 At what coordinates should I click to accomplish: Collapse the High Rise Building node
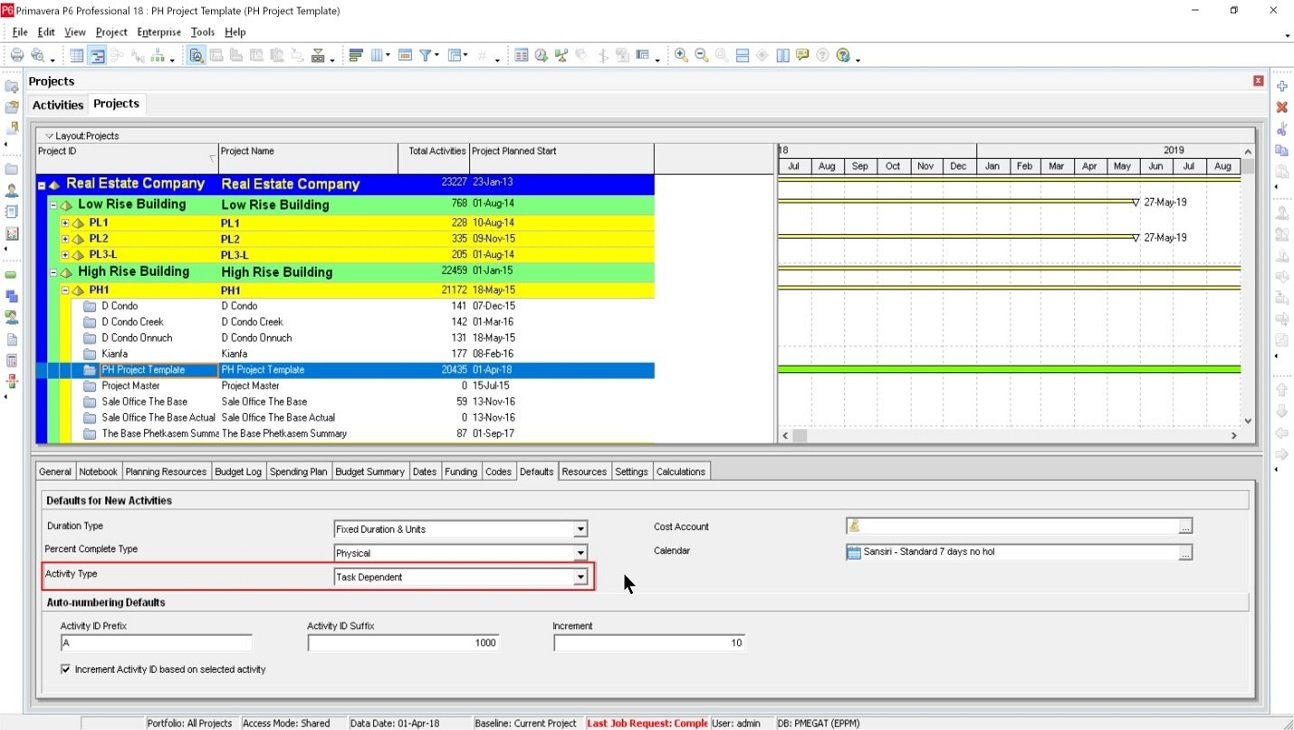point(54,272)
